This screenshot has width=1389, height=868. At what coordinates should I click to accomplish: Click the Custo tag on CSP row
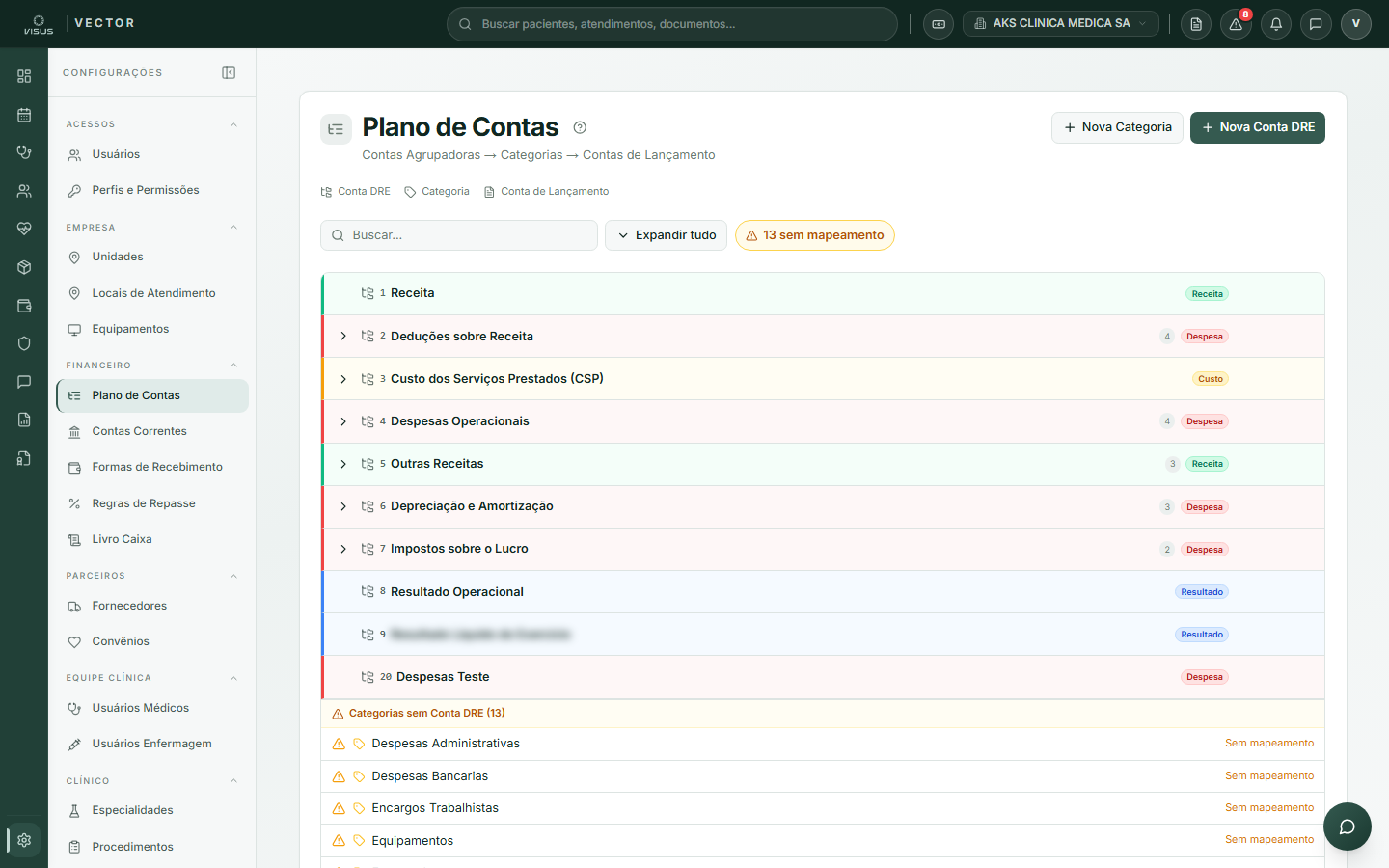pos(1211,379)
